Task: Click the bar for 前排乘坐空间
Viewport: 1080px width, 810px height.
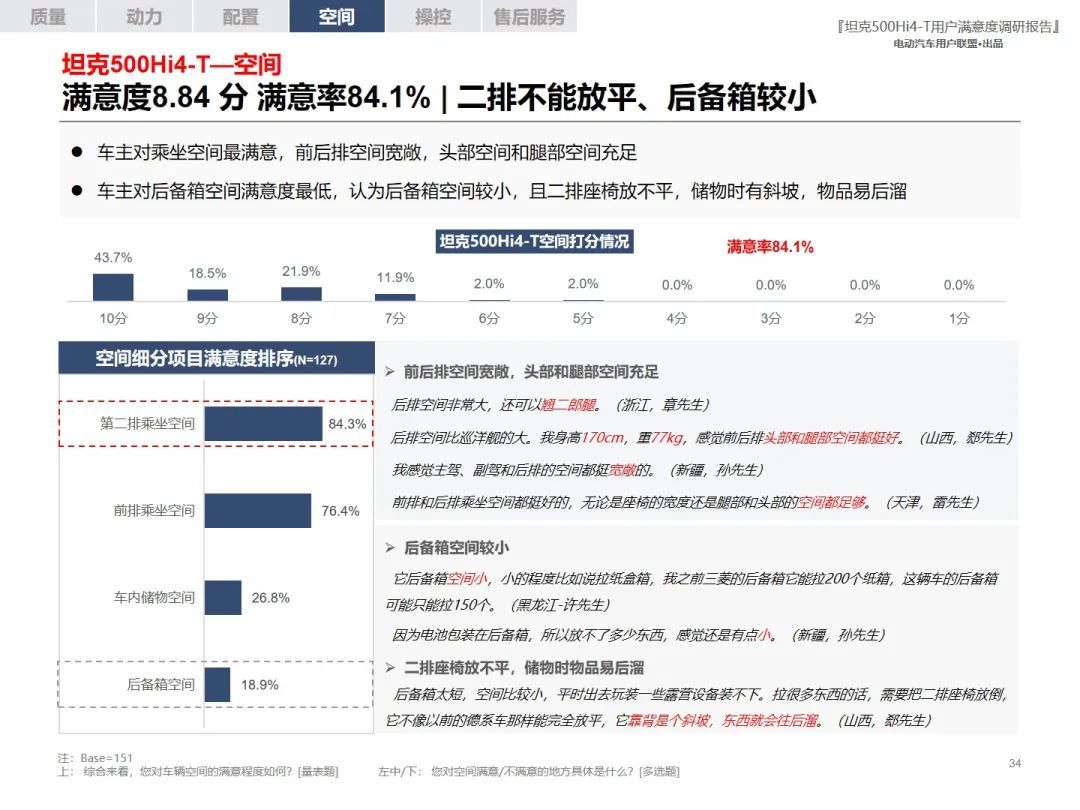Action: [258, 510]
